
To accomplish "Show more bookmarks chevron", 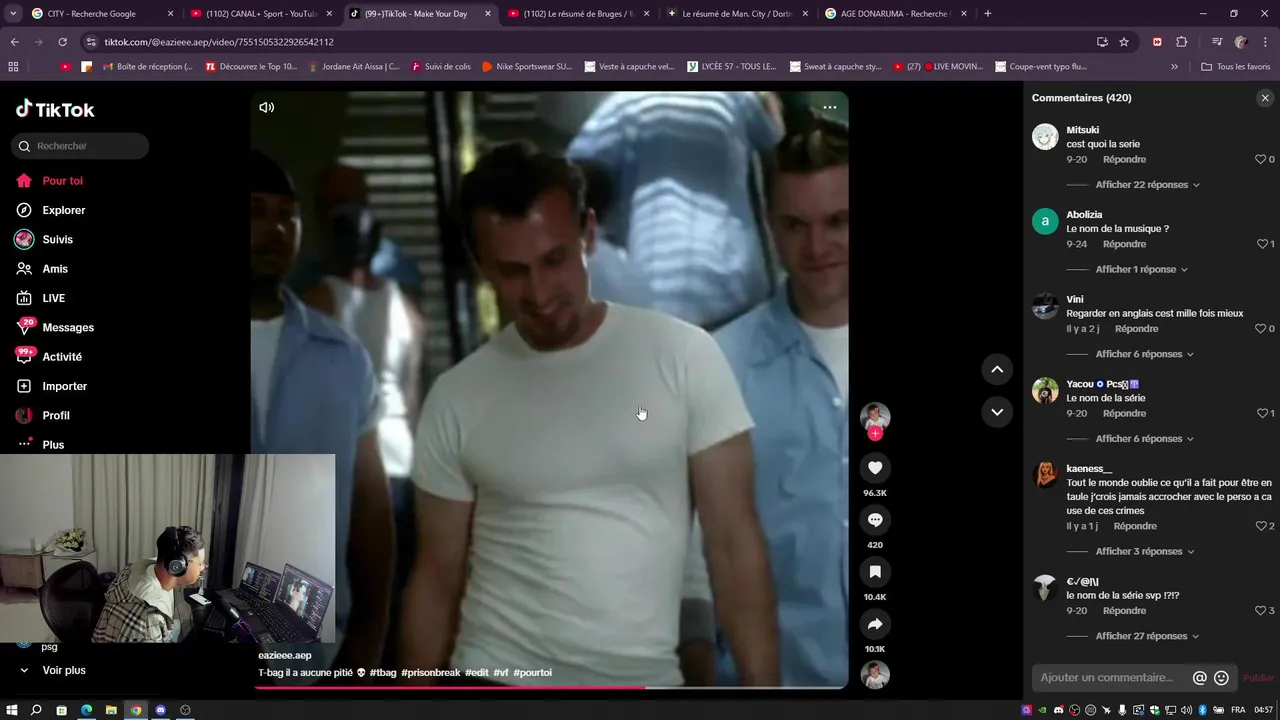I will [x=1174, y=67].
